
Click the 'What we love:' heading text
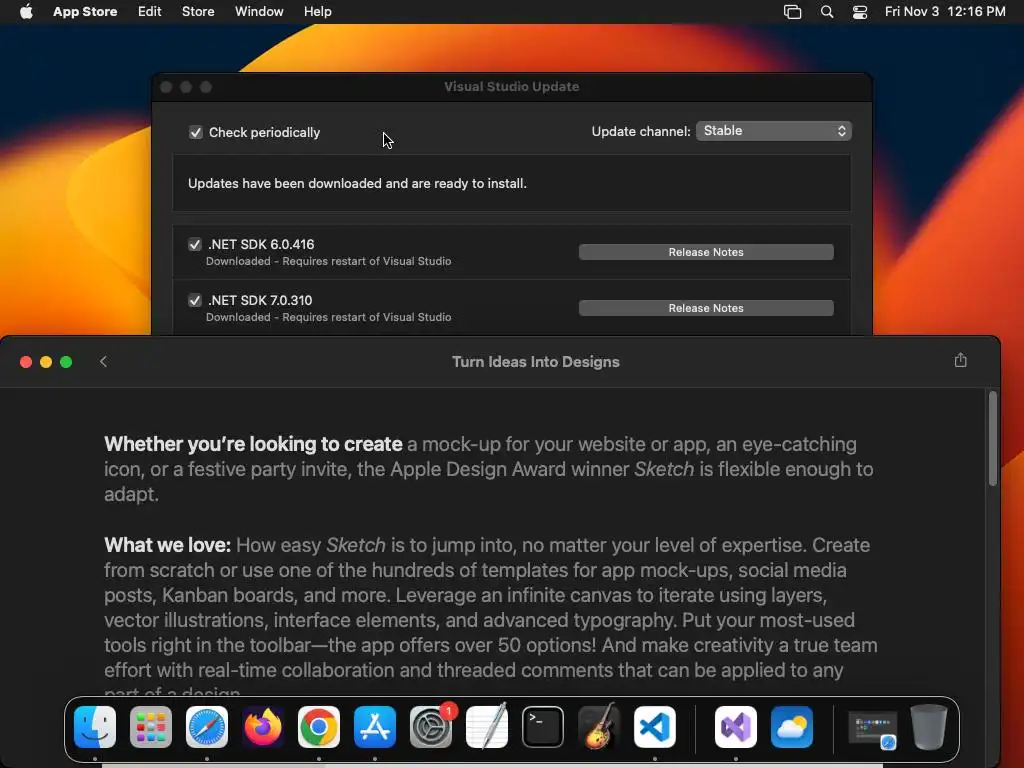point(167,545)
